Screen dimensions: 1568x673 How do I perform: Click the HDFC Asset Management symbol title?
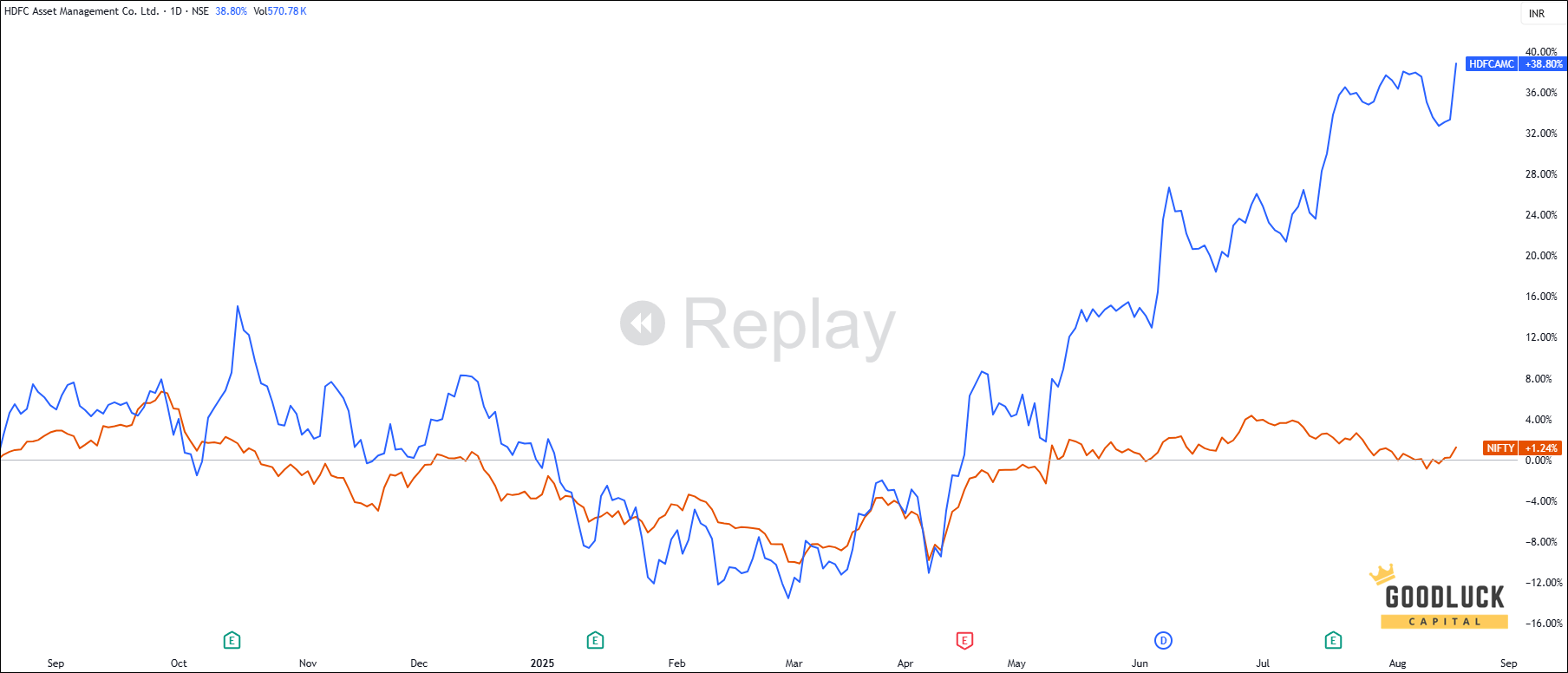82,11
